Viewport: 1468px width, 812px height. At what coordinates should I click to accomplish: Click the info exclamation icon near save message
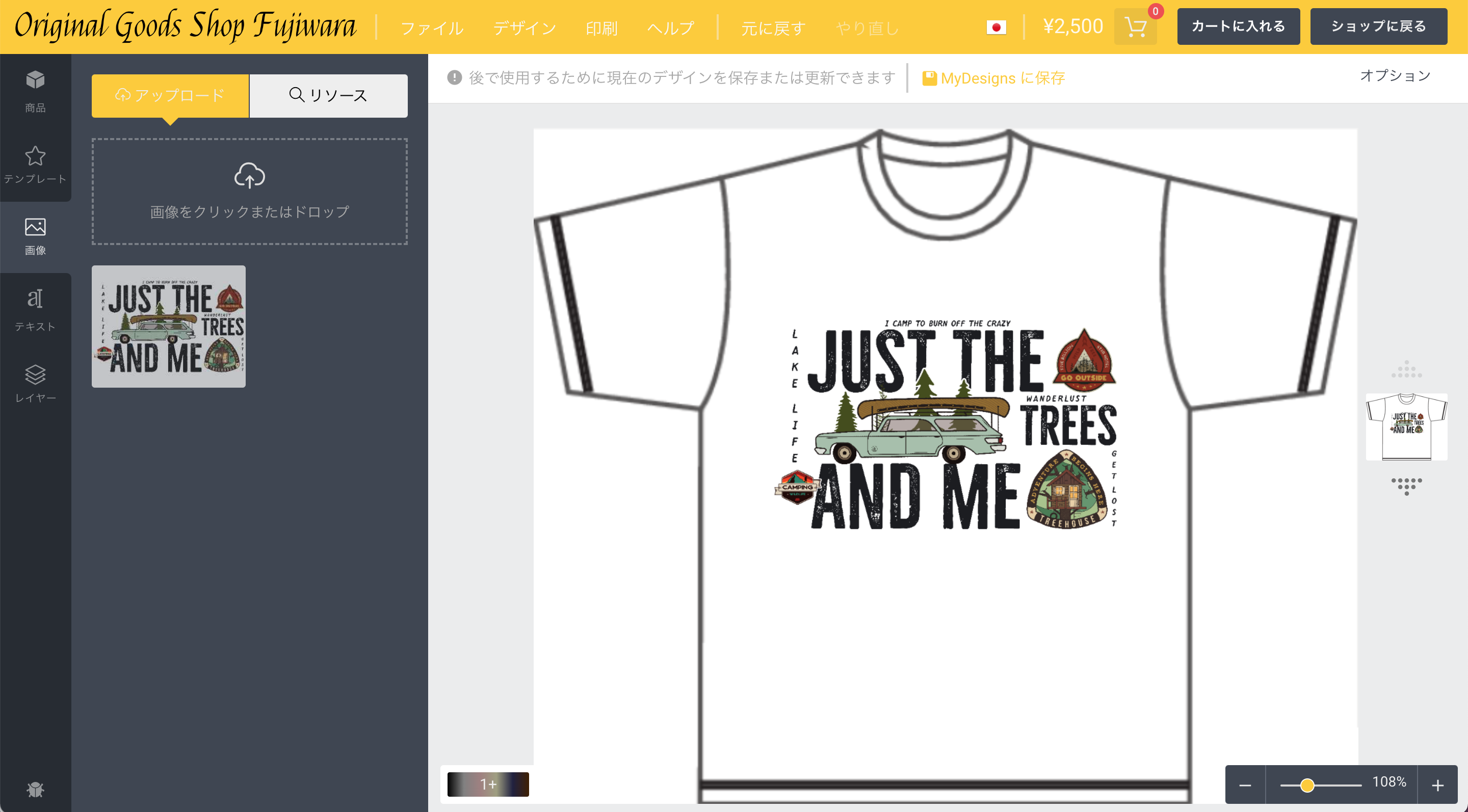point(454,77)
